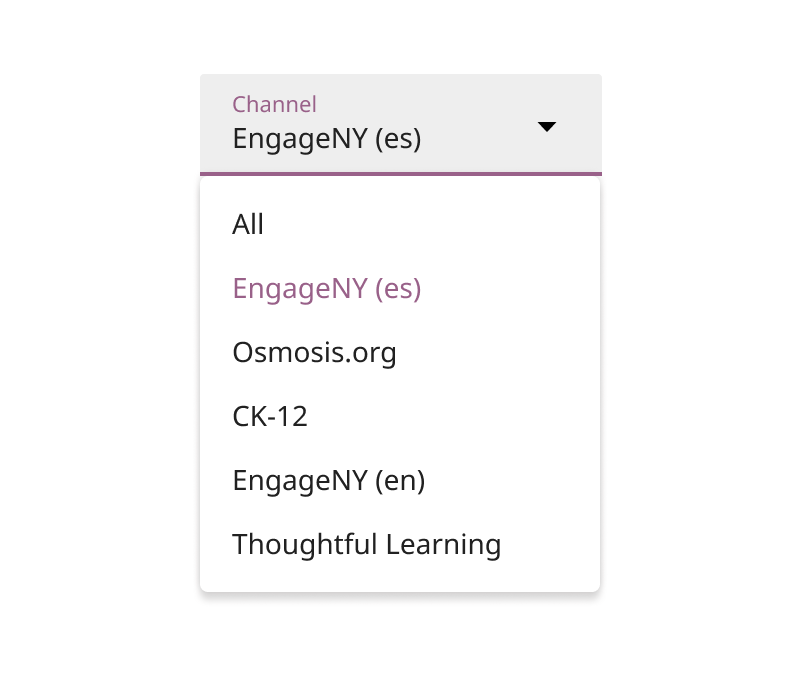
Task: Switch channel filter to All
Action: 248,224
